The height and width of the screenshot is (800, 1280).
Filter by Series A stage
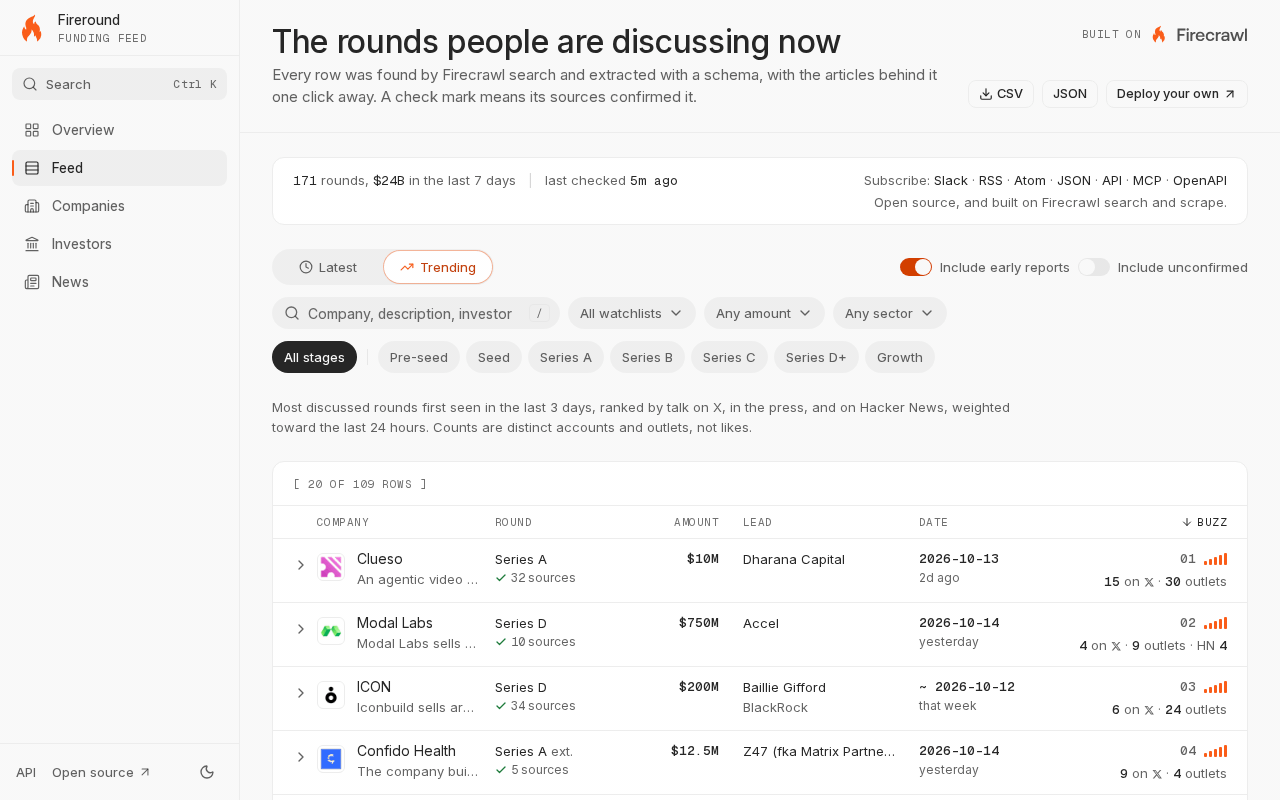[566, 357]
